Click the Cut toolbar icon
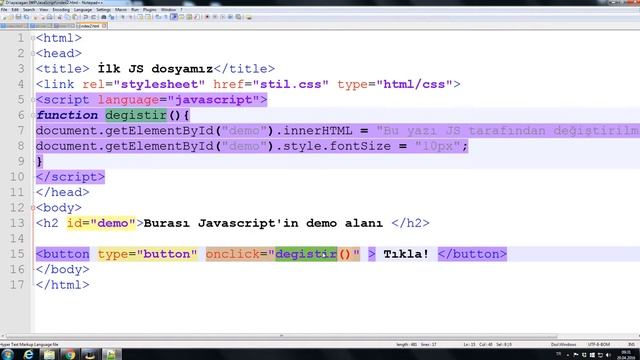 click(x=59, y=17)
